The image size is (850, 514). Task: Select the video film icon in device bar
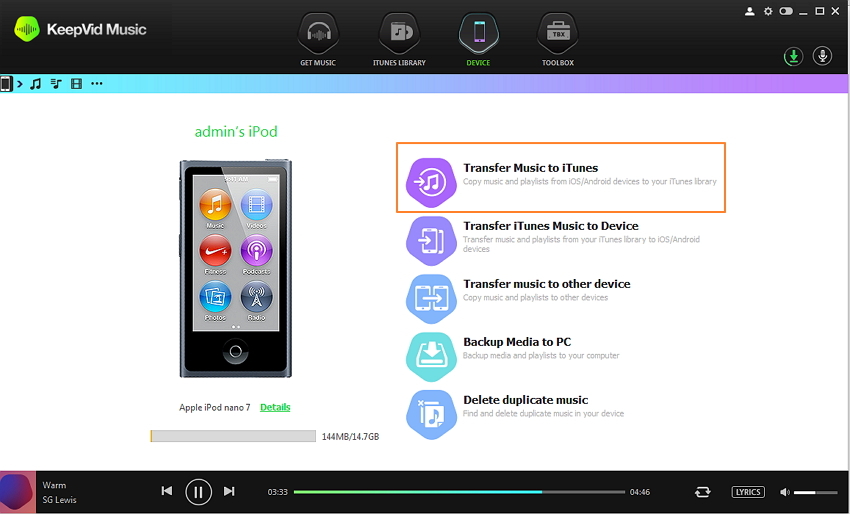[x=76, y=84]
